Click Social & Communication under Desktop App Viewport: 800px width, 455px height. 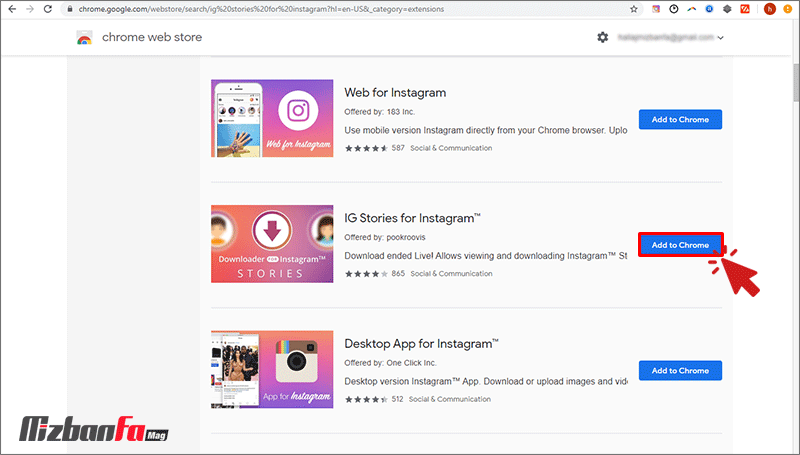point(450,399)
